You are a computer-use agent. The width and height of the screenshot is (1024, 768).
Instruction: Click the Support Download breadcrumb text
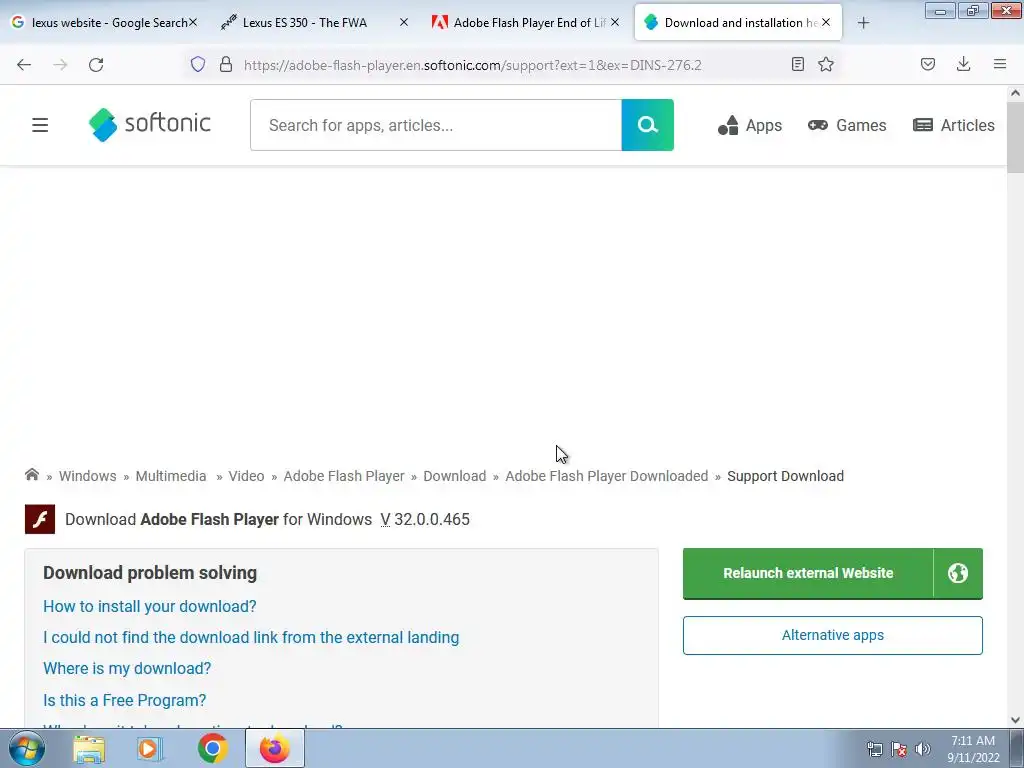pos(786,476)
